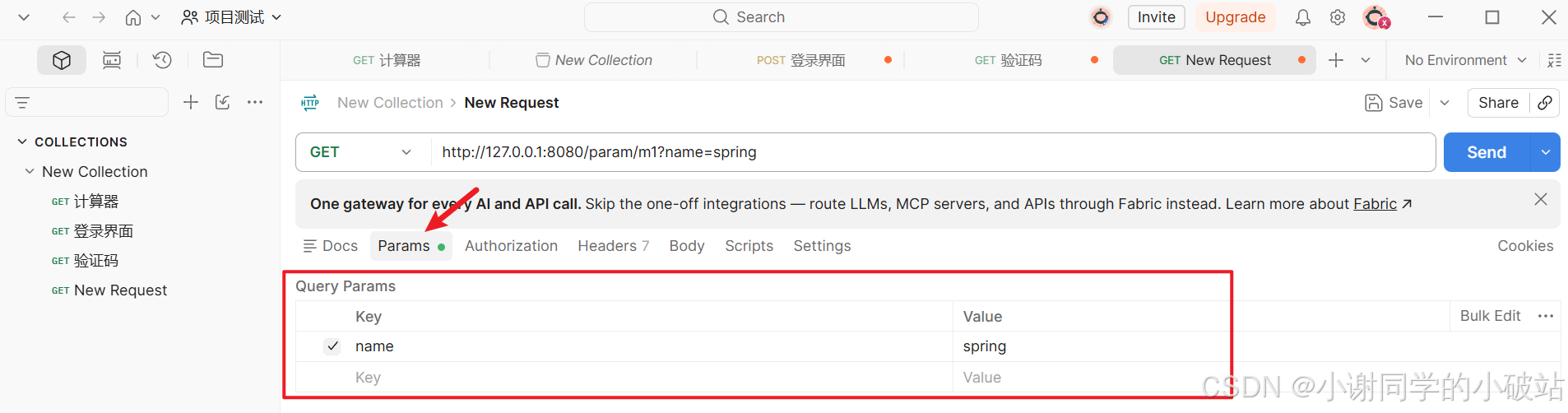Add a new request tab with plus icon

click(1336, 60)
